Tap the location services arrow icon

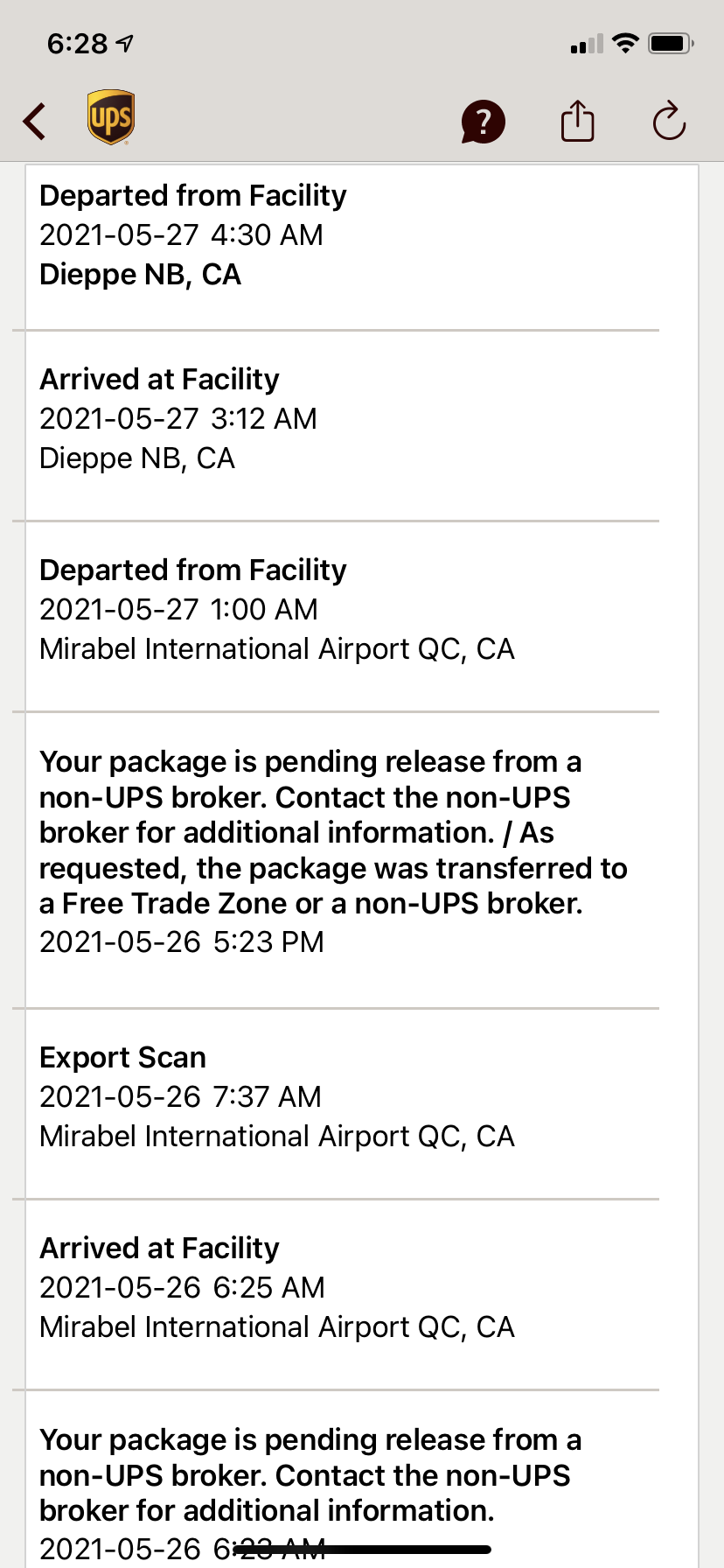point(125,43)
